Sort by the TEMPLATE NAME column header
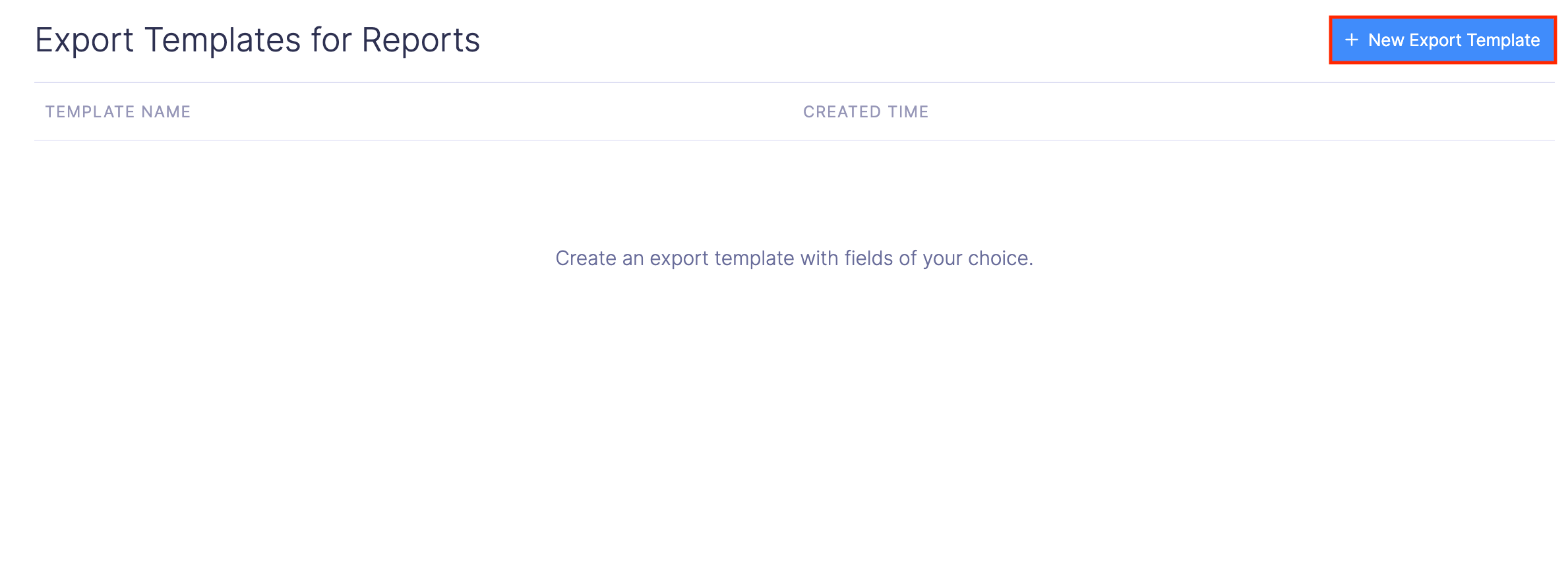Viewport: 1568px width, 571px height. pyautogui.click(x=117, y=111)
